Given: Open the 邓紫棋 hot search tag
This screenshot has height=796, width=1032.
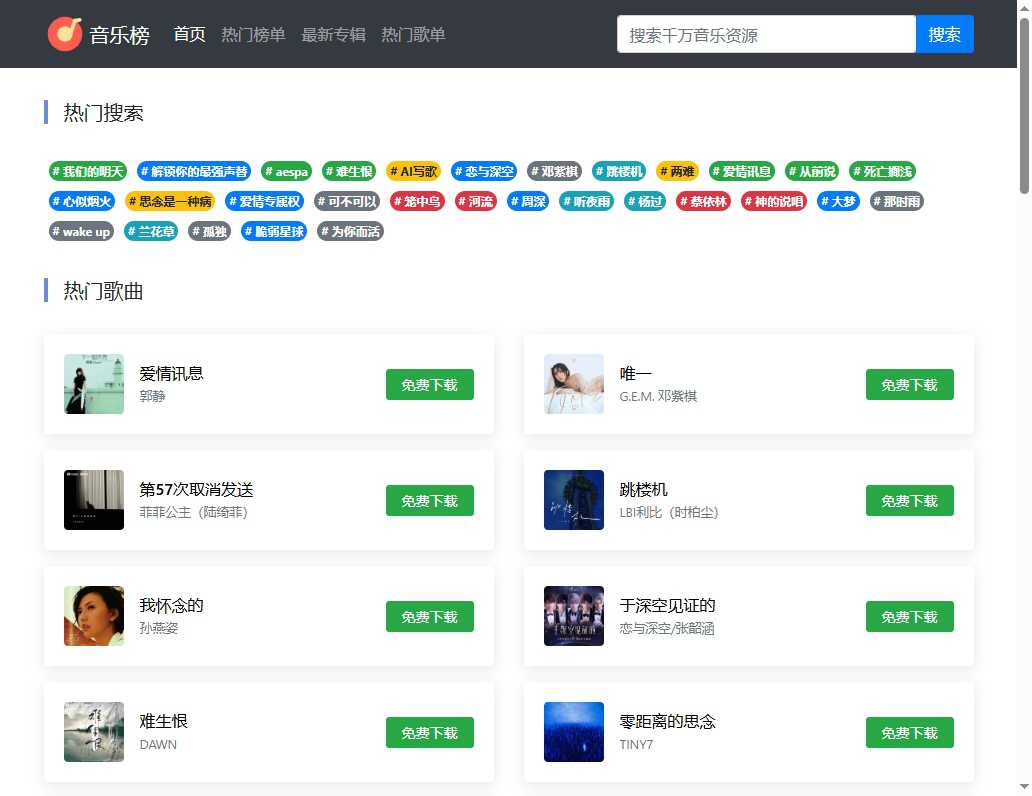Looking at the screenshot, I should coord(553,171).
